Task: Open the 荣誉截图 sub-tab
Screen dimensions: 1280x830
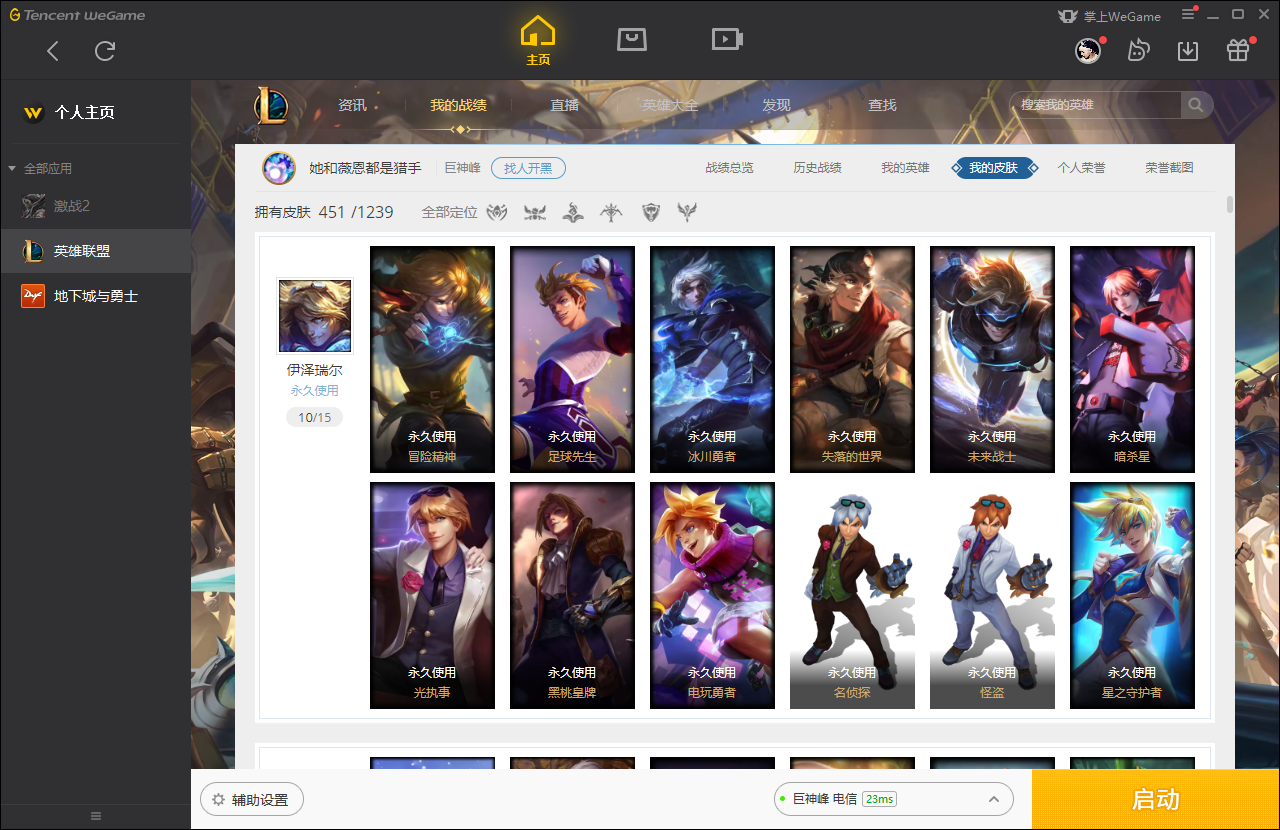Action: [1170, 168]
